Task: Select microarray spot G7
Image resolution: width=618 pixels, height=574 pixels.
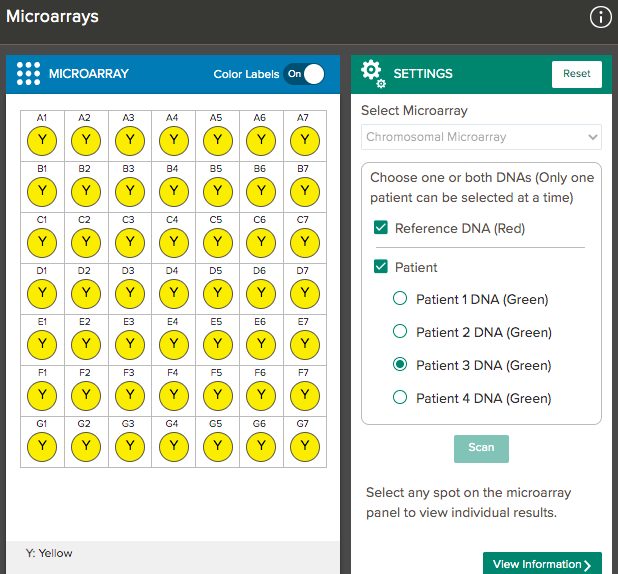Action: coord(305,447)
